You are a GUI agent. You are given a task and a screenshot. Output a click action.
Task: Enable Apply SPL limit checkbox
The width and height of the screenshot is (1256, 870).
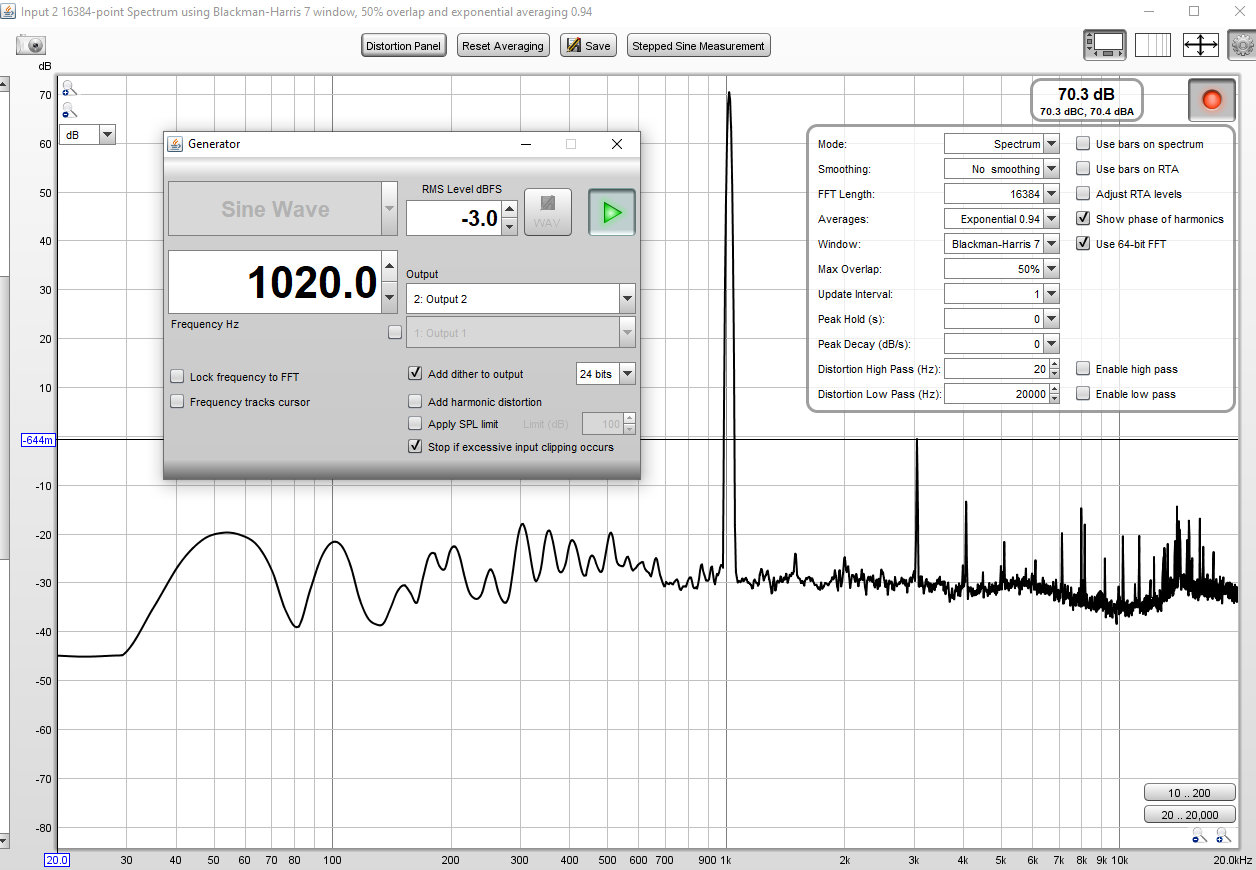[415, 424]
